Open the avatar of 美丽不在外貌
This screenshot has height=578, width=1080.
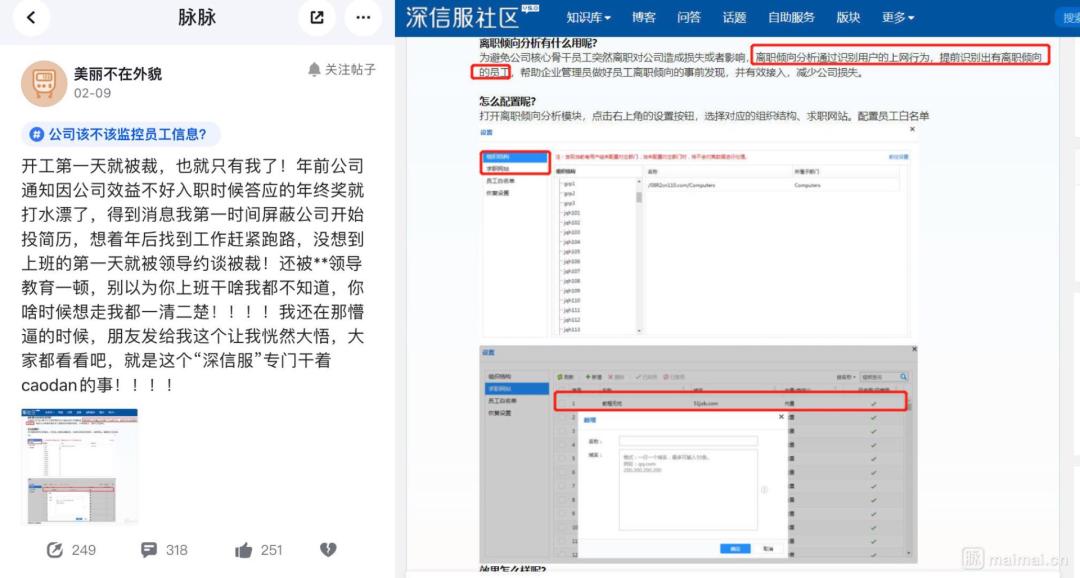click(44, 83)
